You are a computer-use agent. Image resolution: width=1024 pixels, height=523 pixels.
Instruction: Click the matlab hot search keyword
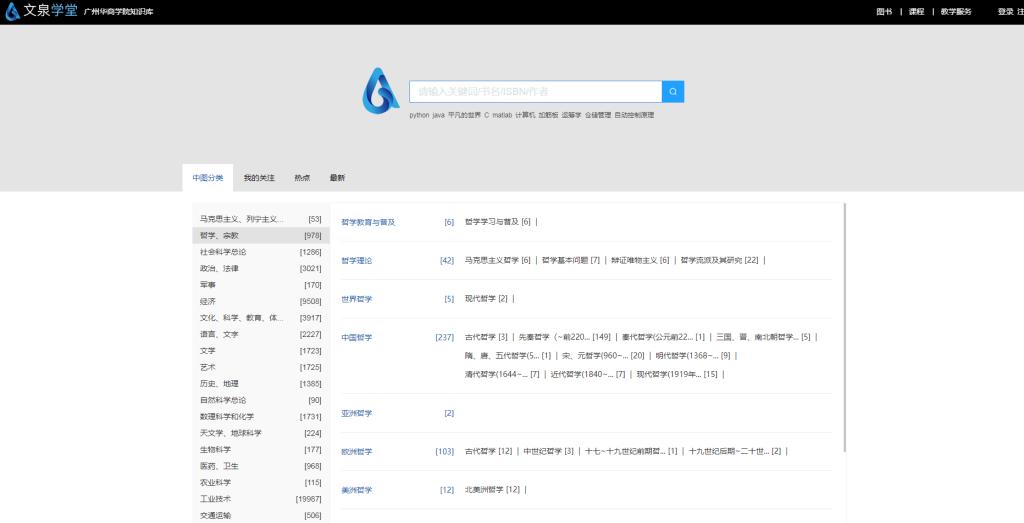coord(502,115)
